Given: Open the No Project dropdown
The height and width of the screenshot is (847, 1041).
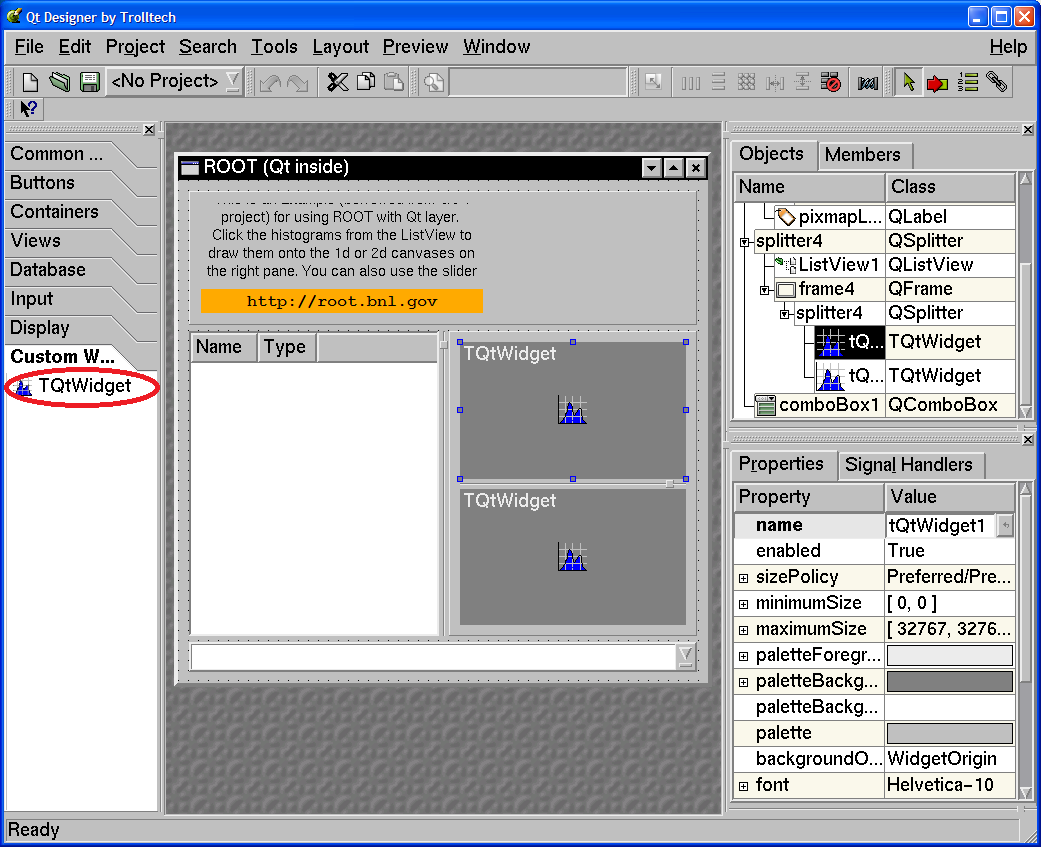Looking at the screenshot, I should 232,81.
